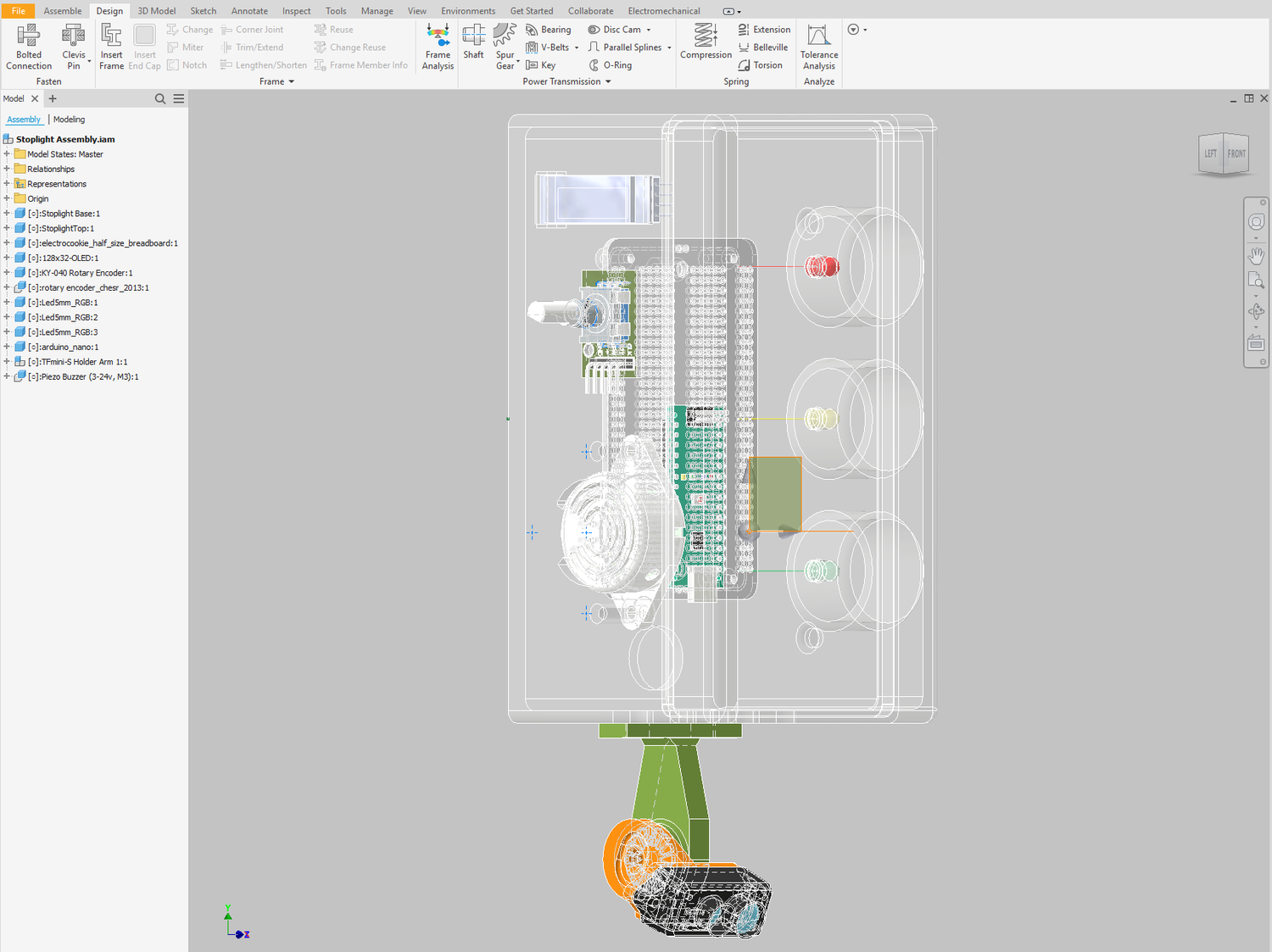
Task: Expand the Stoplight Base:1 component
Action: tap(7, 214)
